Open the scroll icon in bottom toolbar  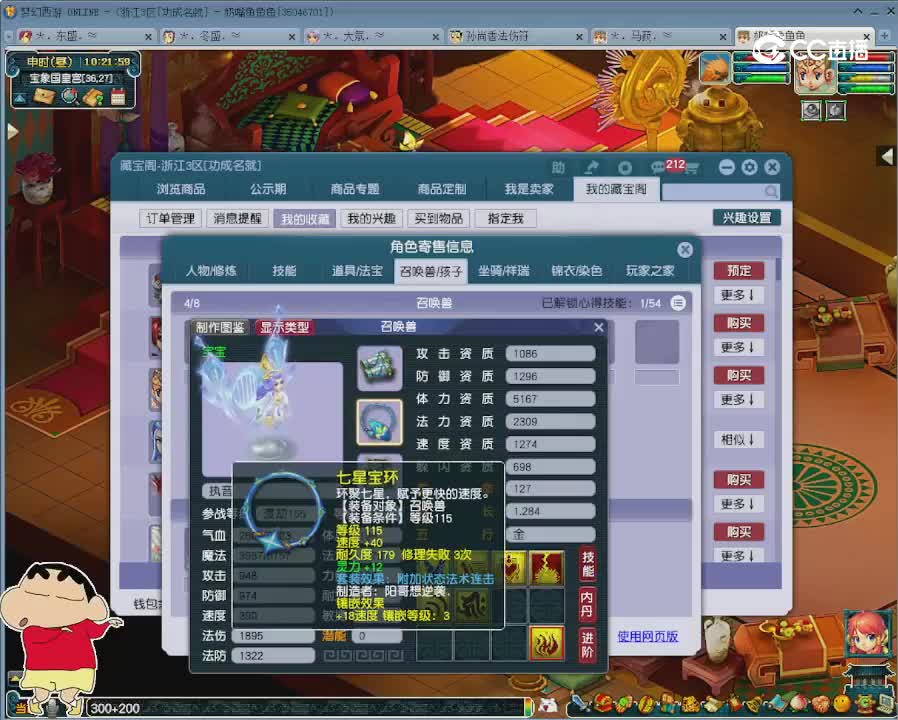pos(715,703)
